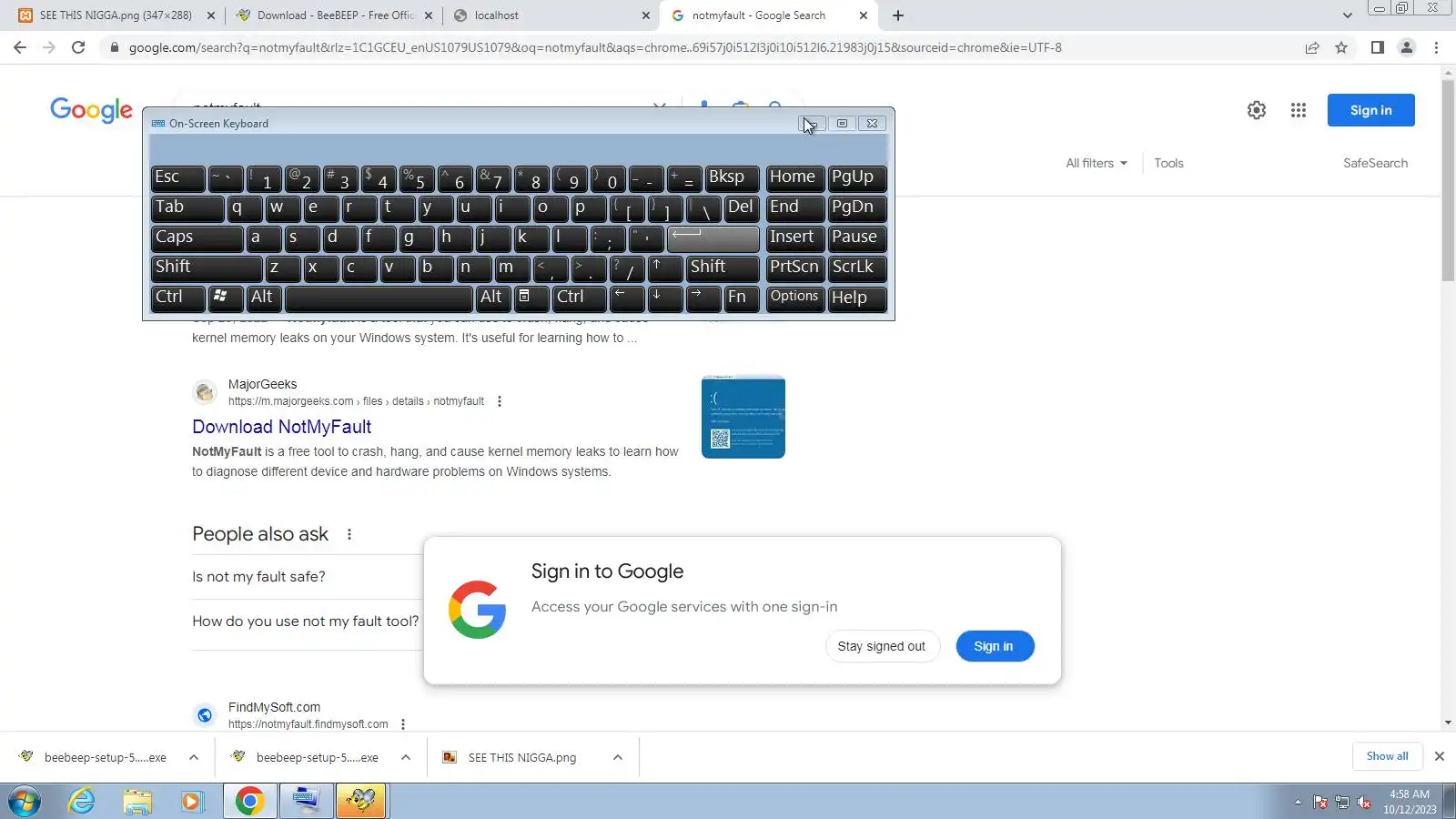Viewport: 1456px width, 819px height.
Task: Click Show all downloads button
Action: coord(1387,756)
